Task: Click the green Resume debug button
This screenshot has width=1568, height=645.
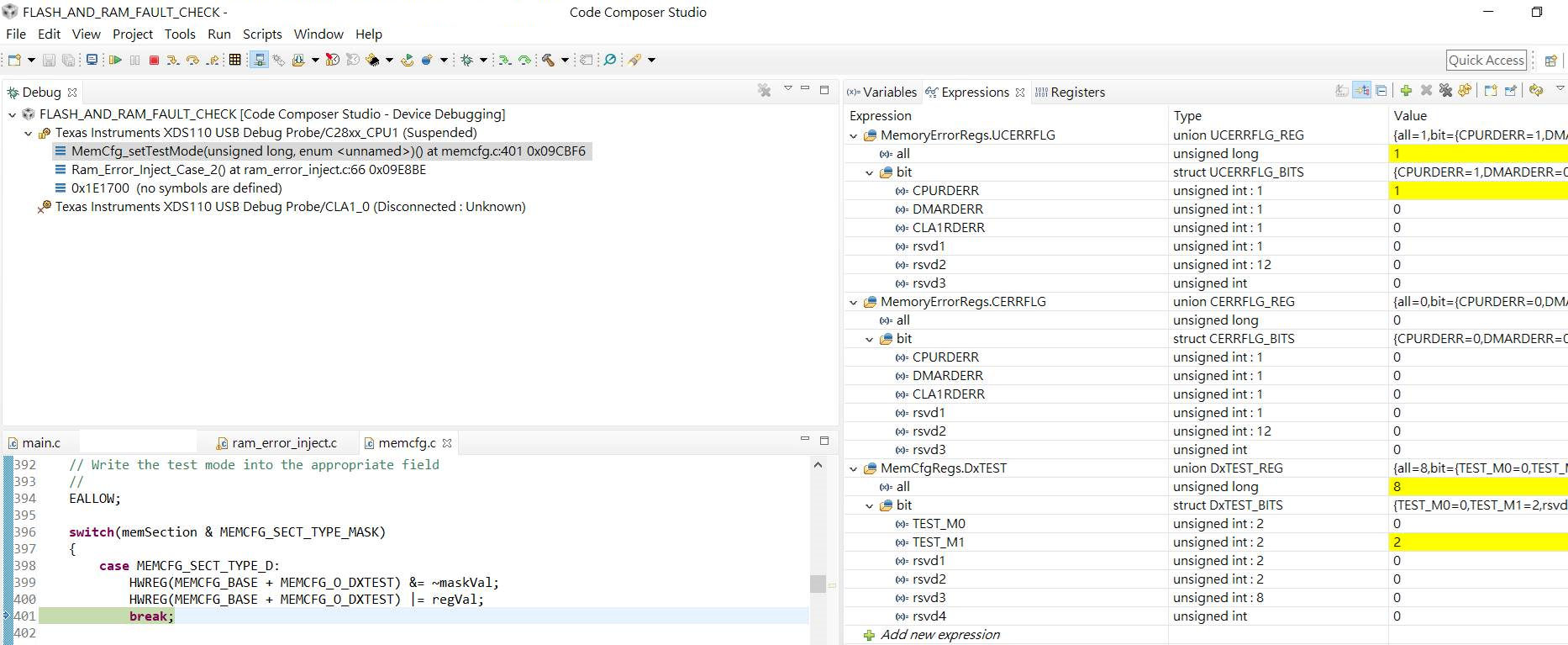Action: 115,60
